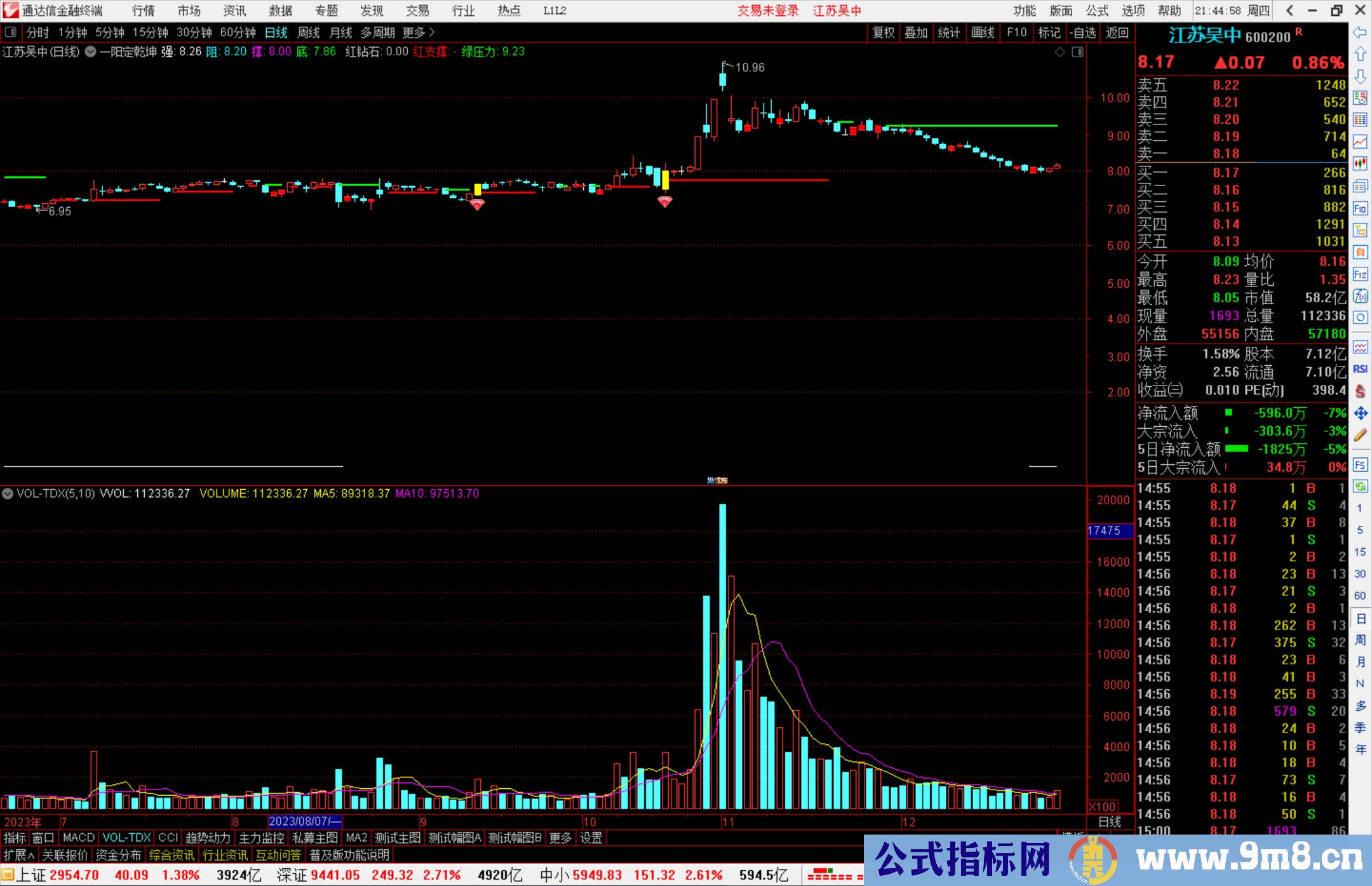Click the RSI indicator sidebar icon
Viewport: 1372px width, 886px height.
click(1360, 369)
